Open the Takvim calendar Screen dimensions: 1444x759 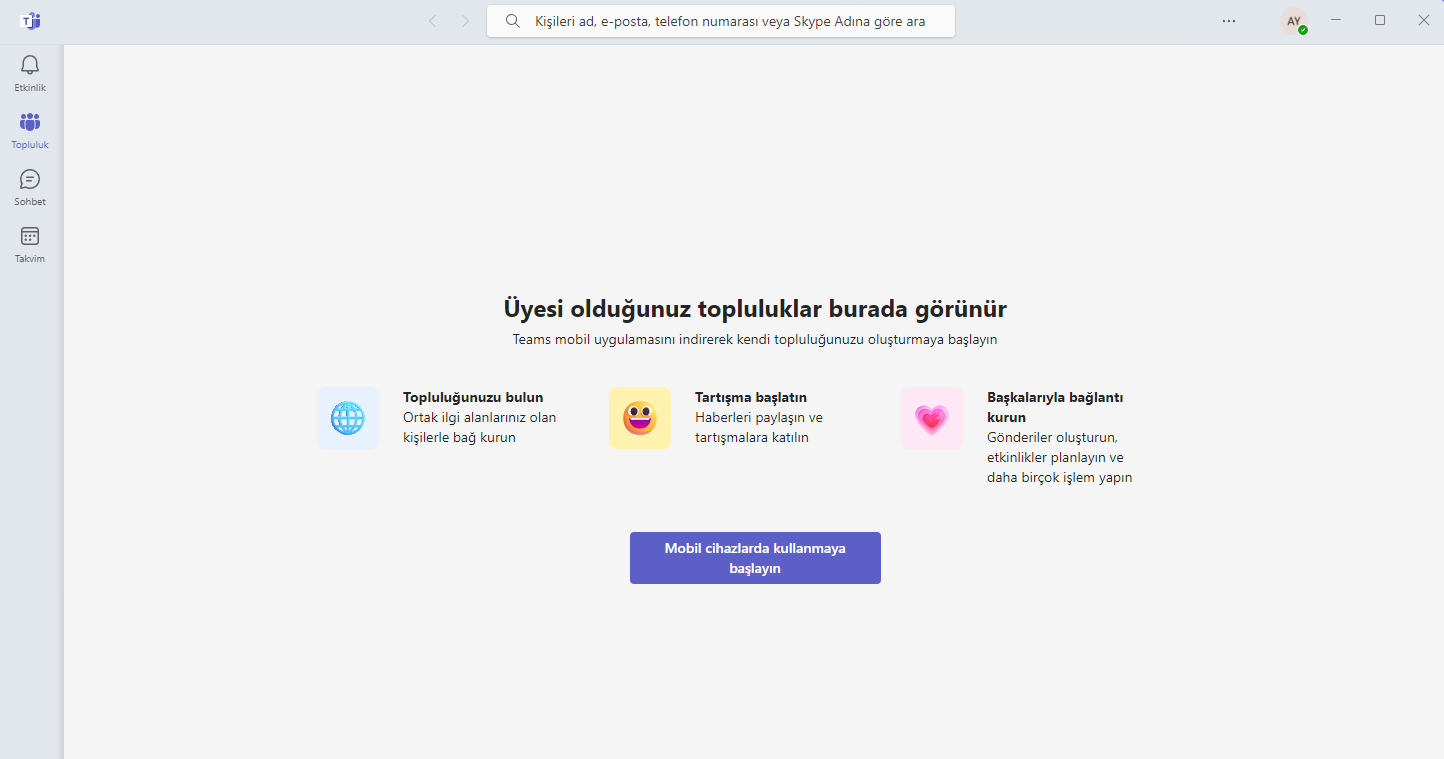coord(29,243)
